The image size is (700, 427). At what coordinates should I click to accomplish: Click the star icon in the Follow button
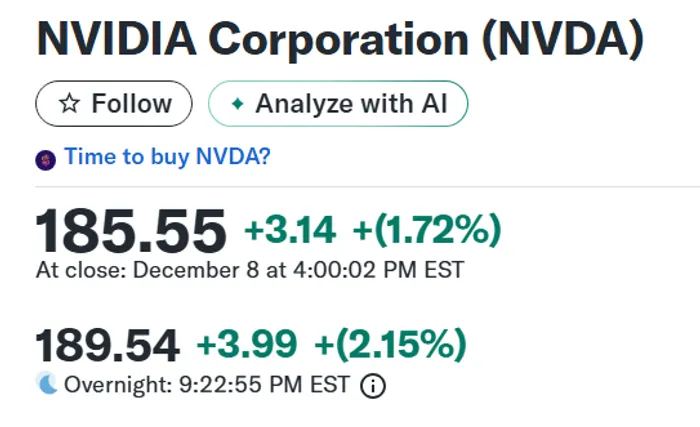pos(68,104)
